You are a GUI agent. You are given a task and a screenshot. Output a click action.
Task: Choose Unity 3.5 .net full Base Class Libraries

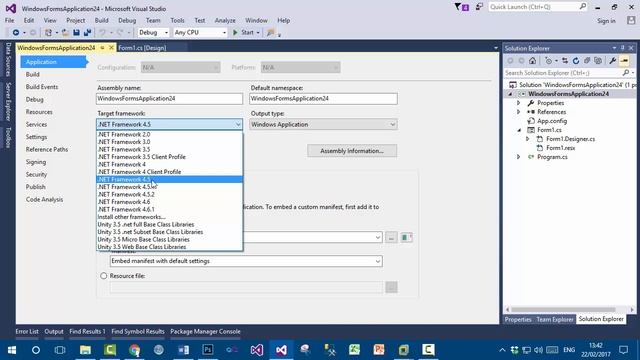tap(169, 224)
